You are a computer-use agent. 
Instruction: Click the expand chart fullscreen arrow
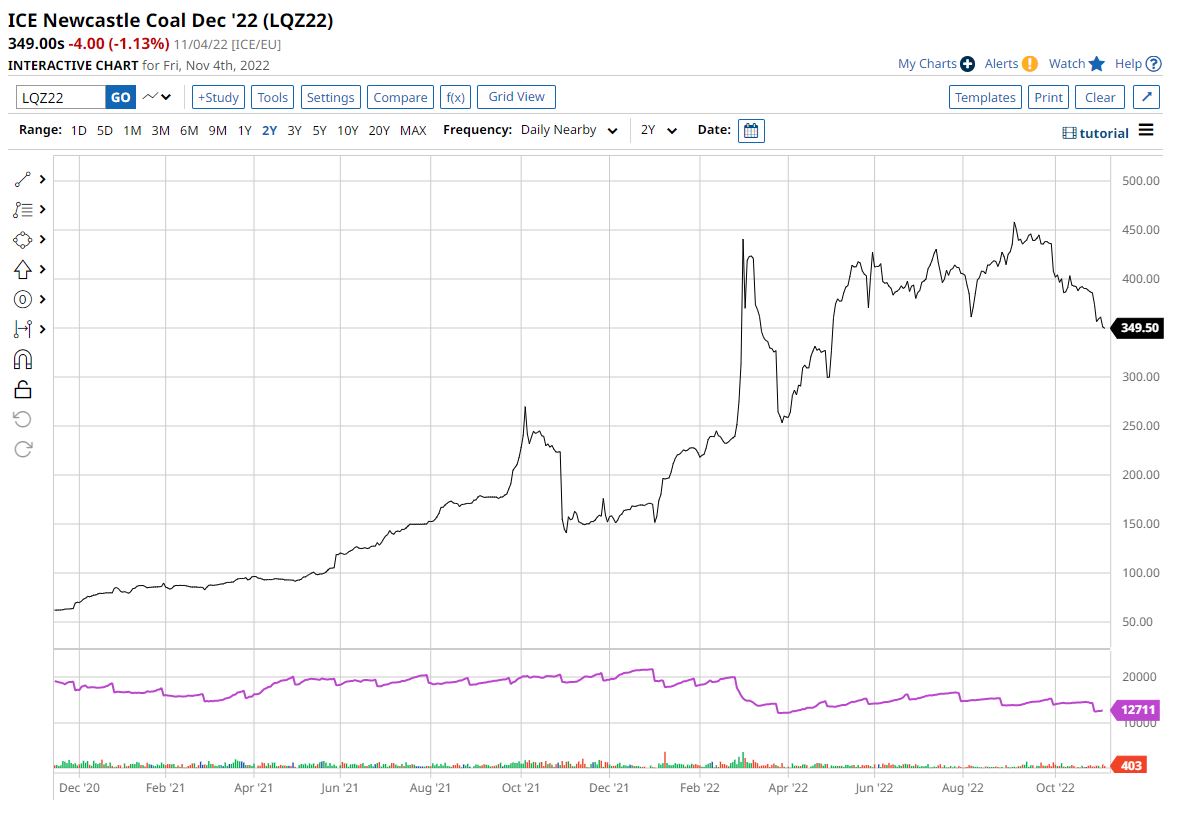coord(1147,97)
